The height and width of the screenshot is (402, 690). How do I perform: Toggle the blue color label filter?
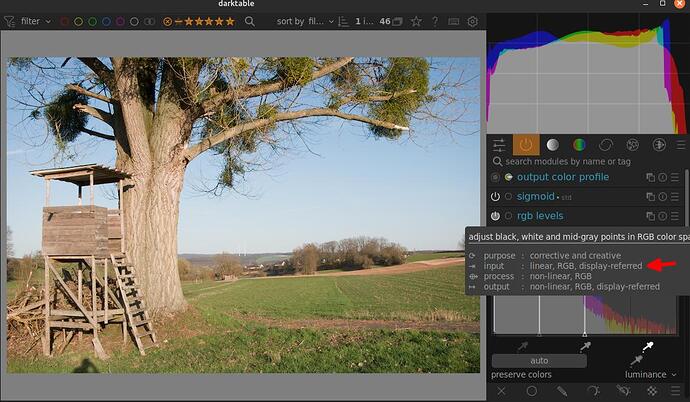coord(106,21)
